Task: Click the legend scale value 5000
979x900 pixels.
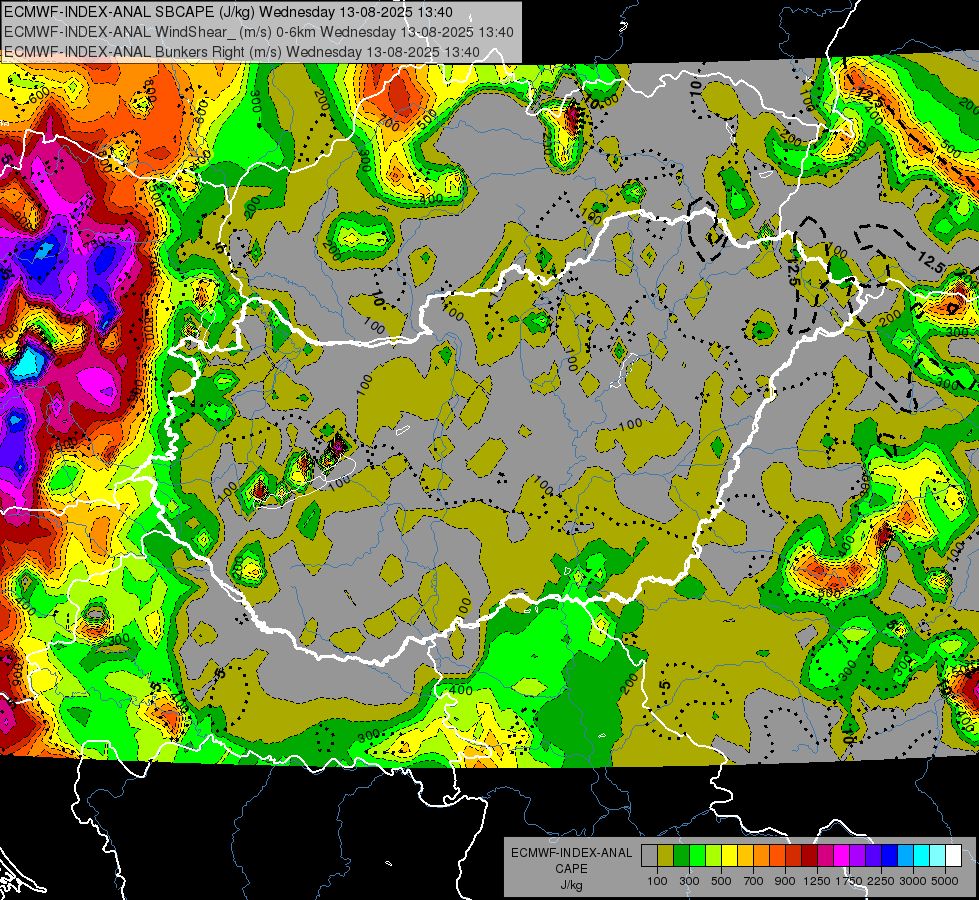Action: pos(945,881)
